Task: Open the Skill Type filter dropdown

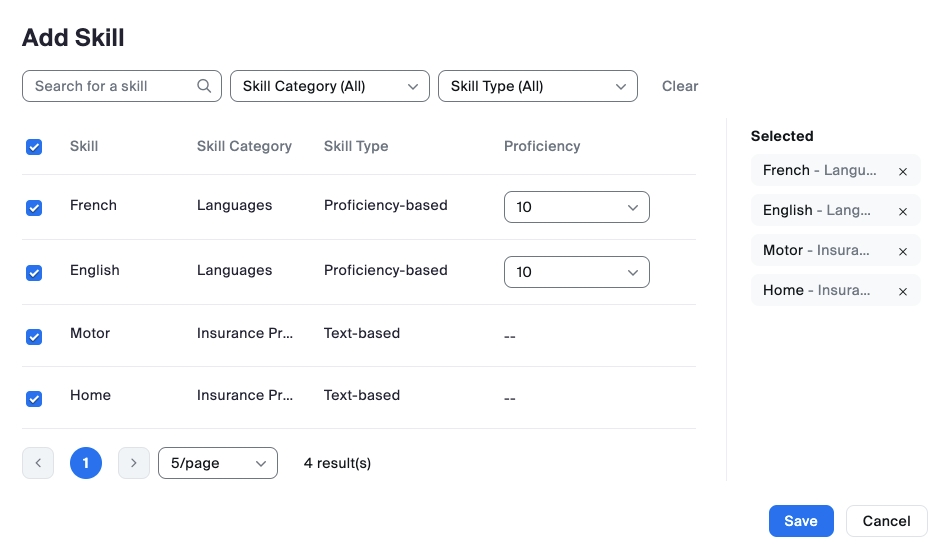Action: click(538, 86)
